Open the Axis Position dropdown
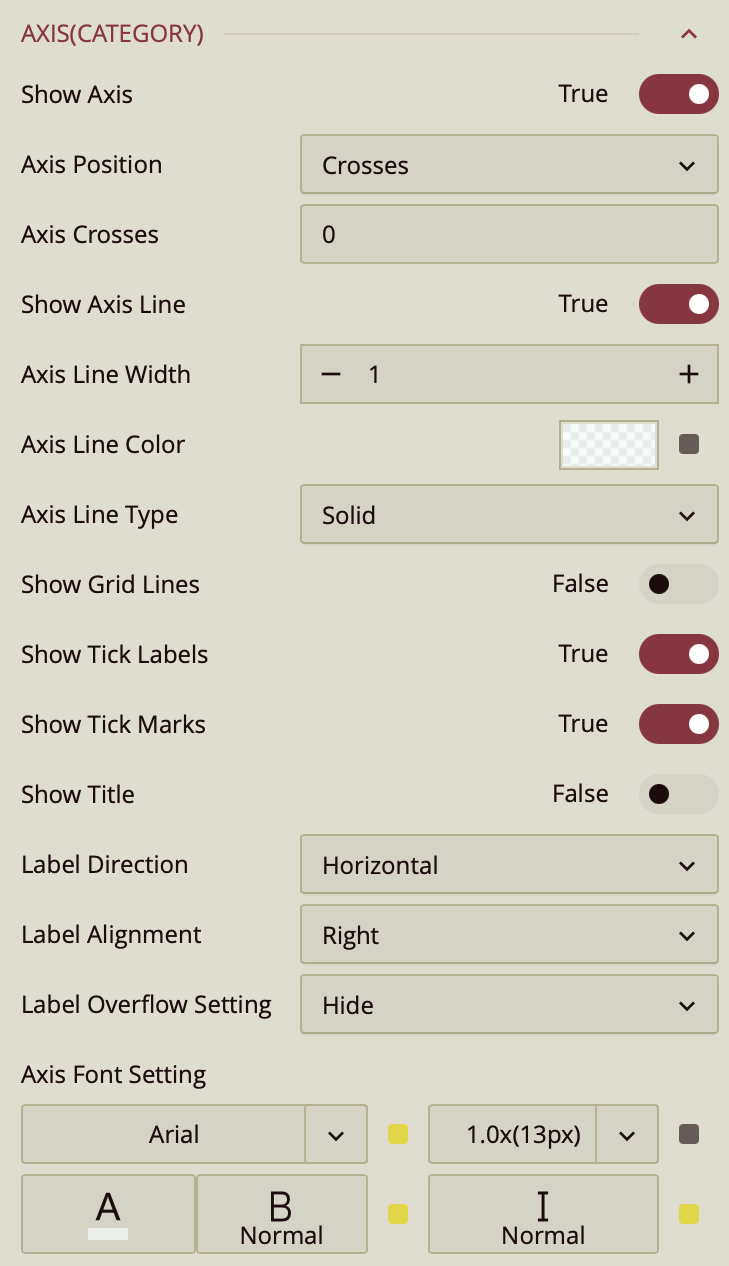This screenshot has width=729, height=1266. click(509, 165)
